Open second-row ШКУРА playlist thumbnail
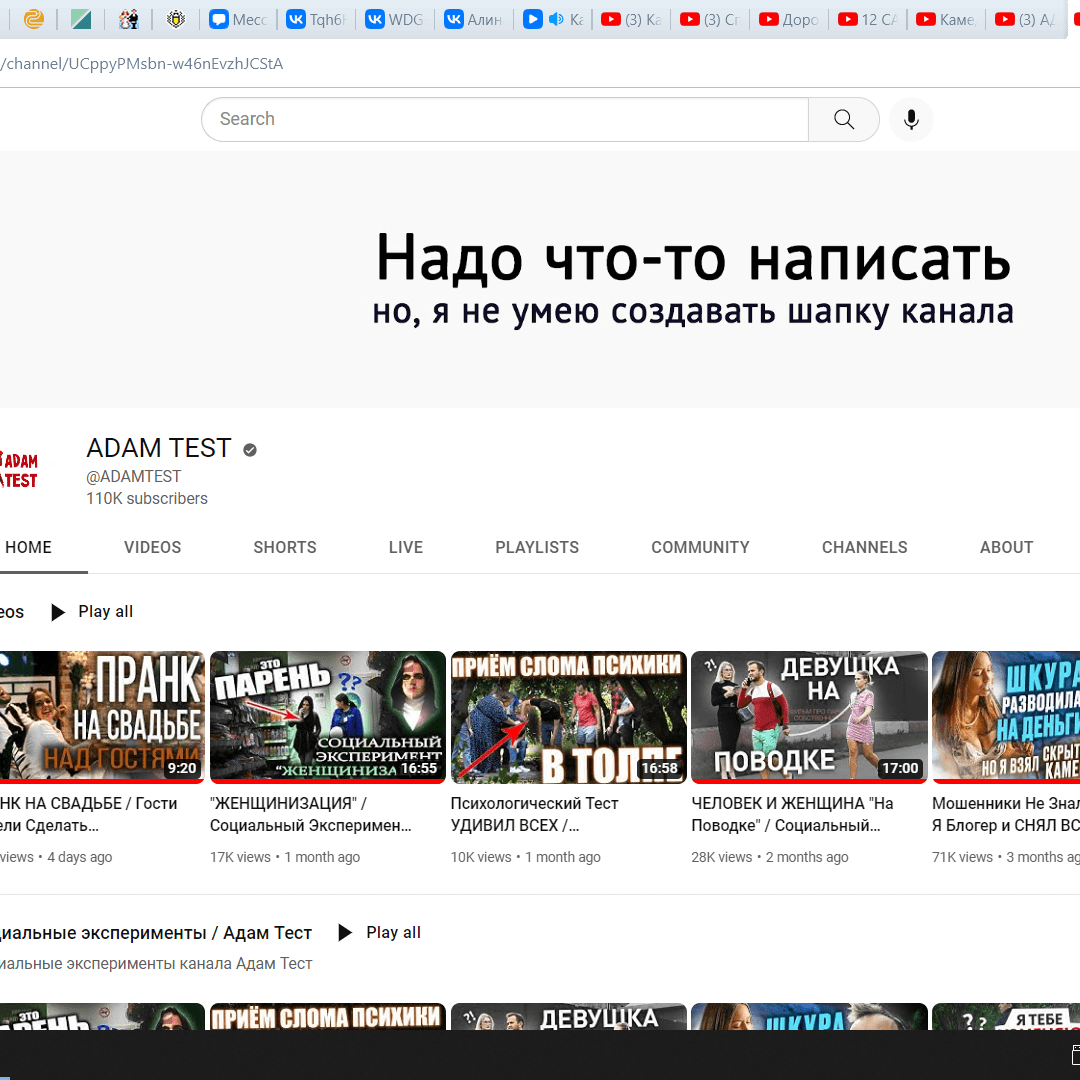1080x1080 pixels. pos(809,1017)
